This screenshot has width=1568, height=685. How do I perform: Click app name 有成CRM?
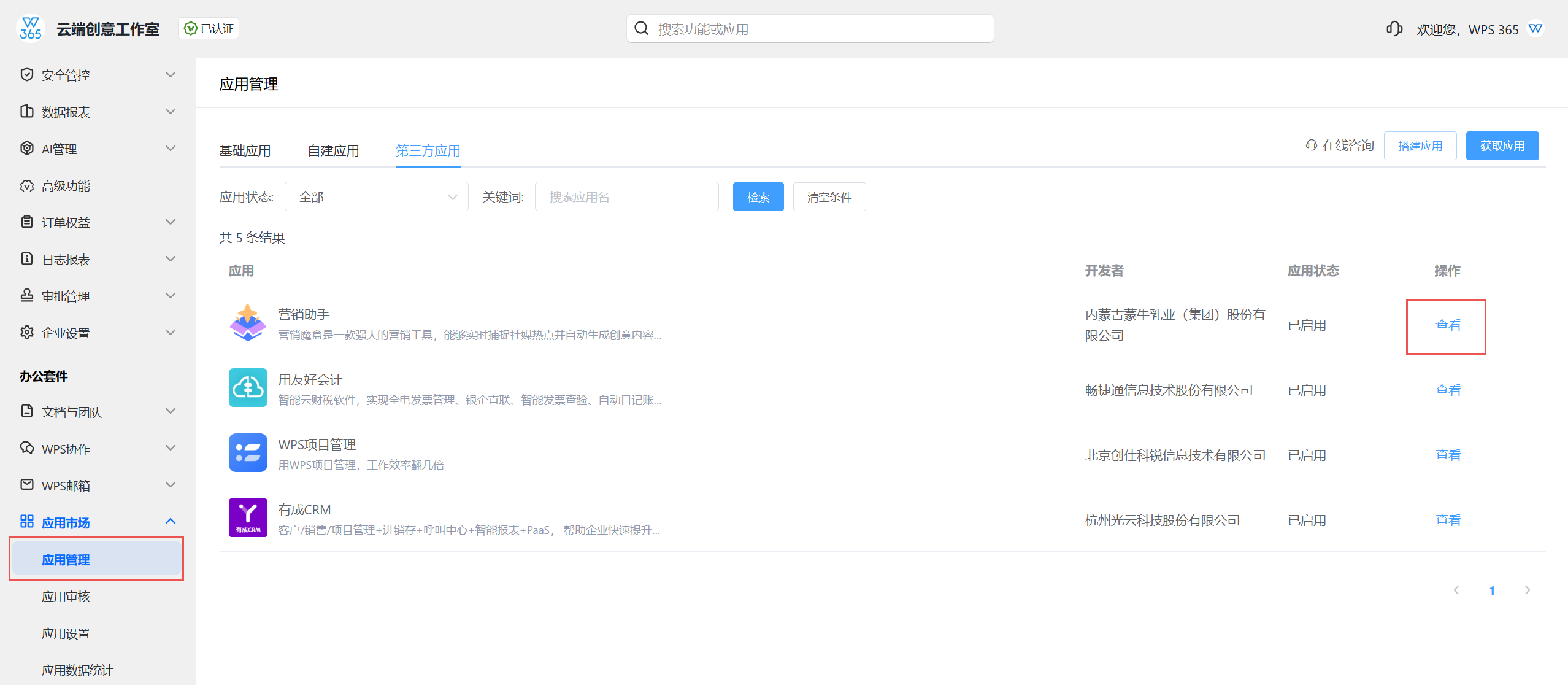tap(304, 510)
